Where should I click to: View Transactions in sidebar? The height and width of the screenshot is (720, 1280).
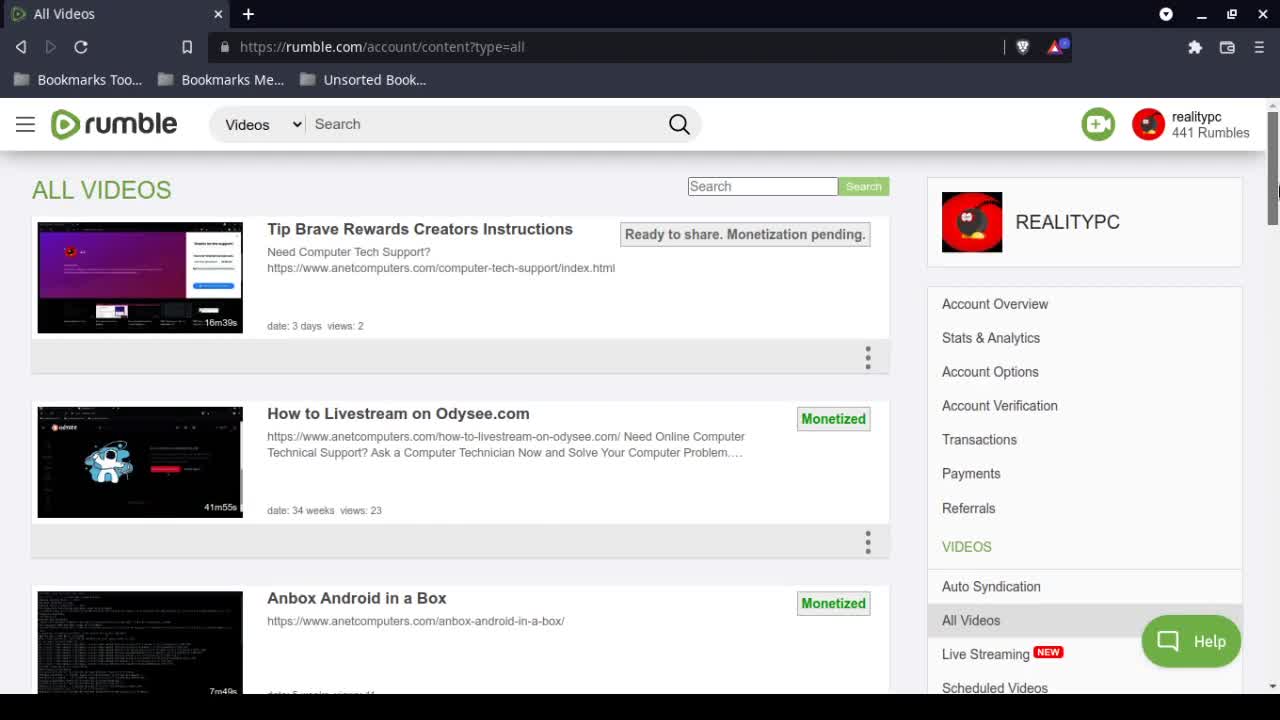tap(979, 440)
